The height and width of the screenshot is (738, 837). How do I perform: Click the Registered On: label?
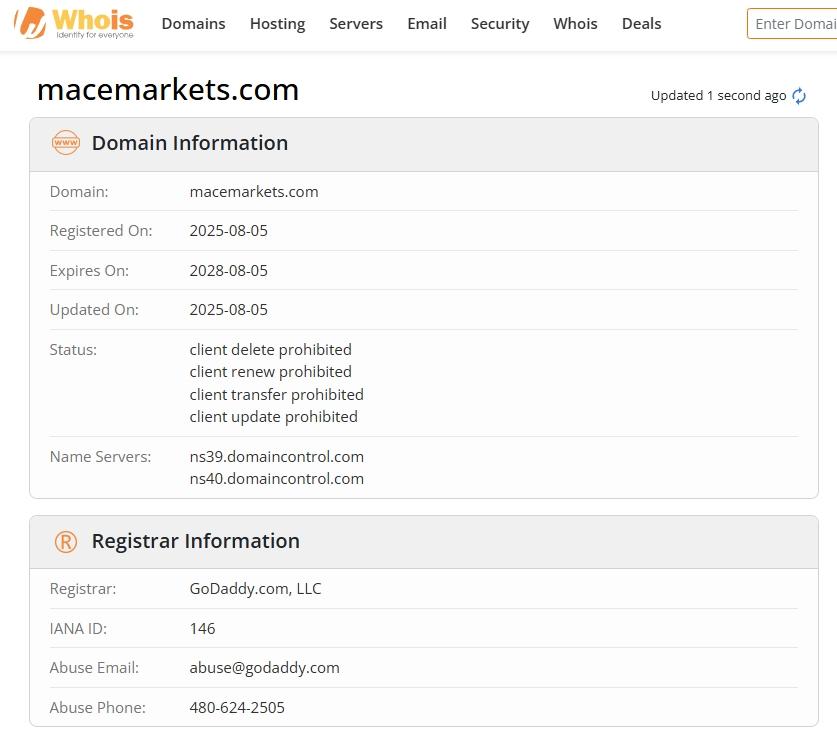(x=101, y=231)
